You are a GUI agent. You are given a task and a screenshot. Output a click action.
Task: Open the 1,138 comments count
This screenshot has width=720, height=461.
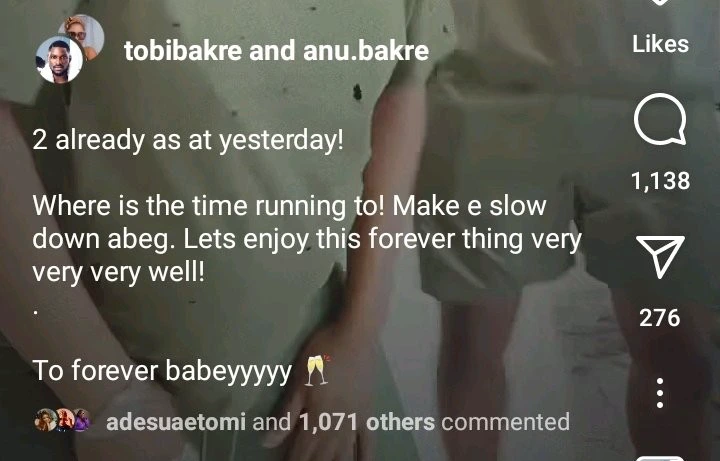pos(660,180)
